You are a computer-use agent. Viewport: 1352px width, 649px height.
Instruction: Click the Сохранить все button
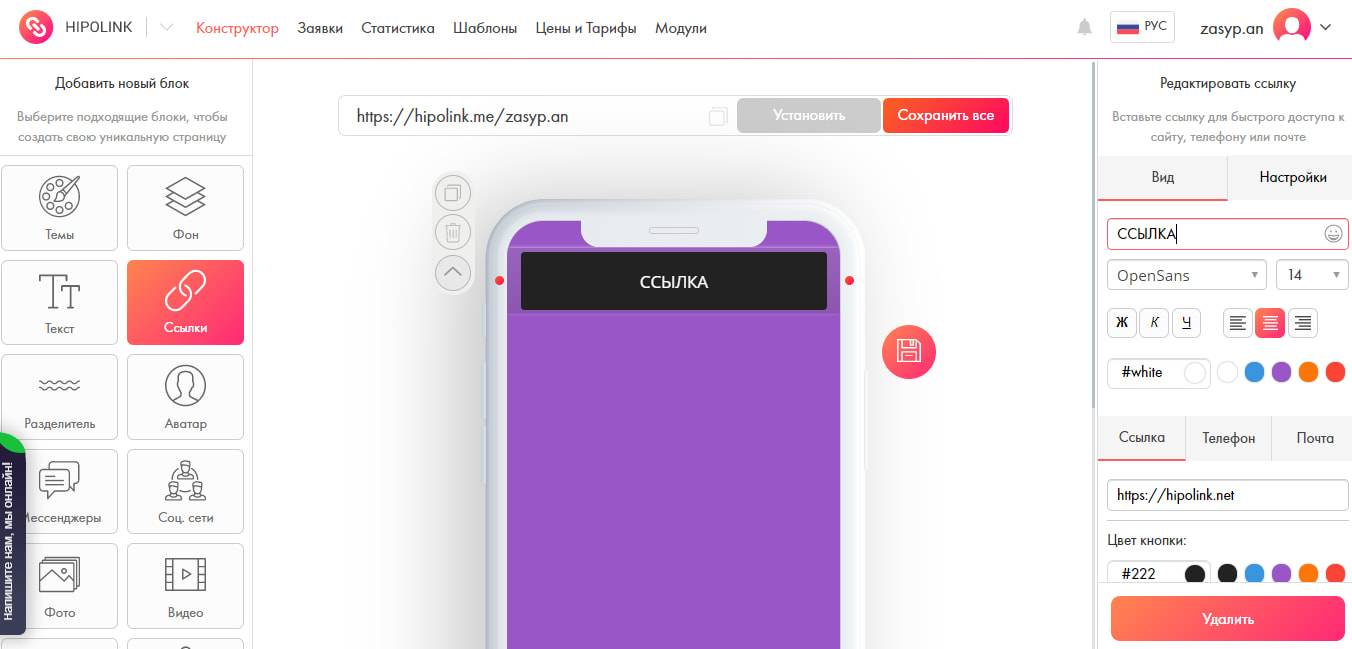[946, 115]
